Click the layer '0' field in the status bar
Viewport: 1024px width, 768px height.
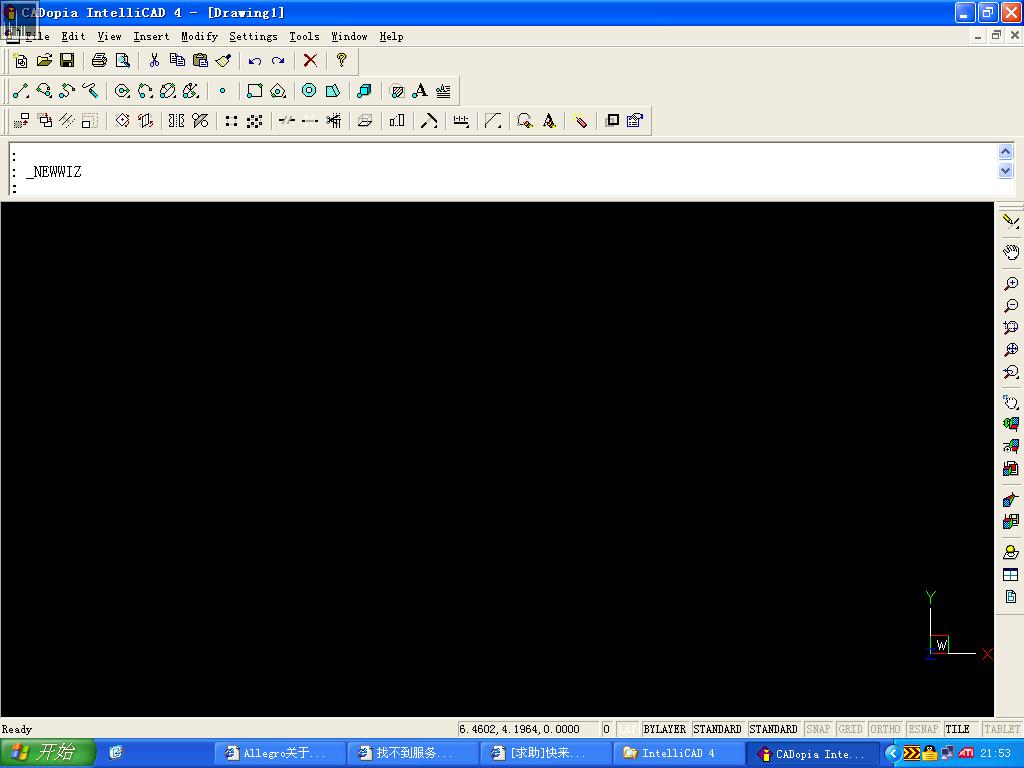point(606,729)
